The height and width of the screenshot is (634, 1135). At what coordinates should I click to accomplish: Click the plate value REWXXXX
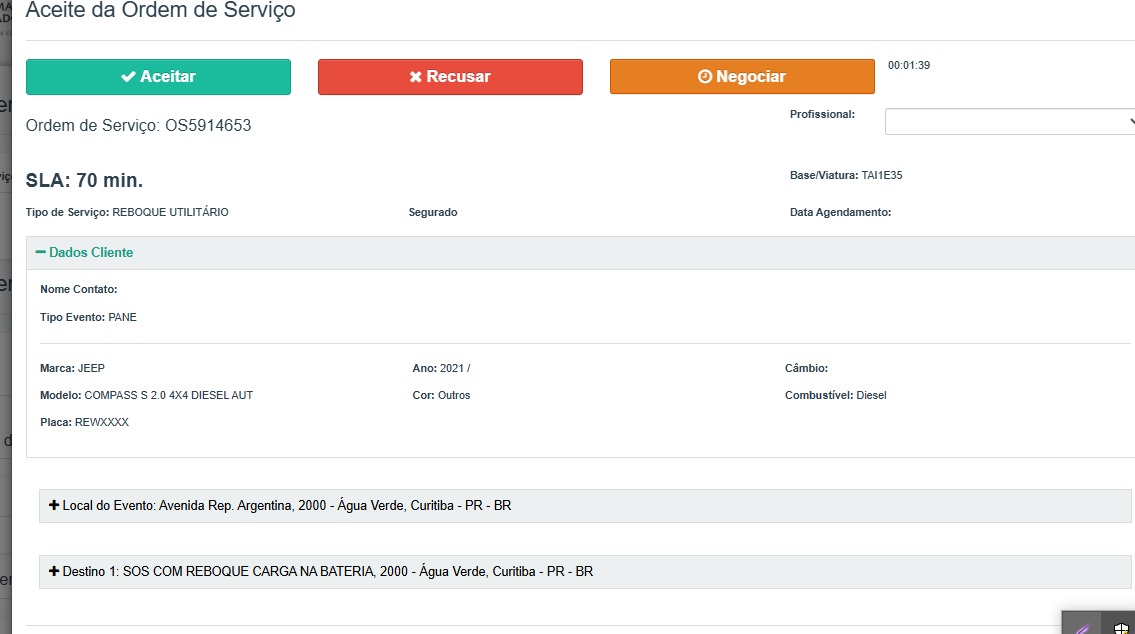click(x=102, y=422)
